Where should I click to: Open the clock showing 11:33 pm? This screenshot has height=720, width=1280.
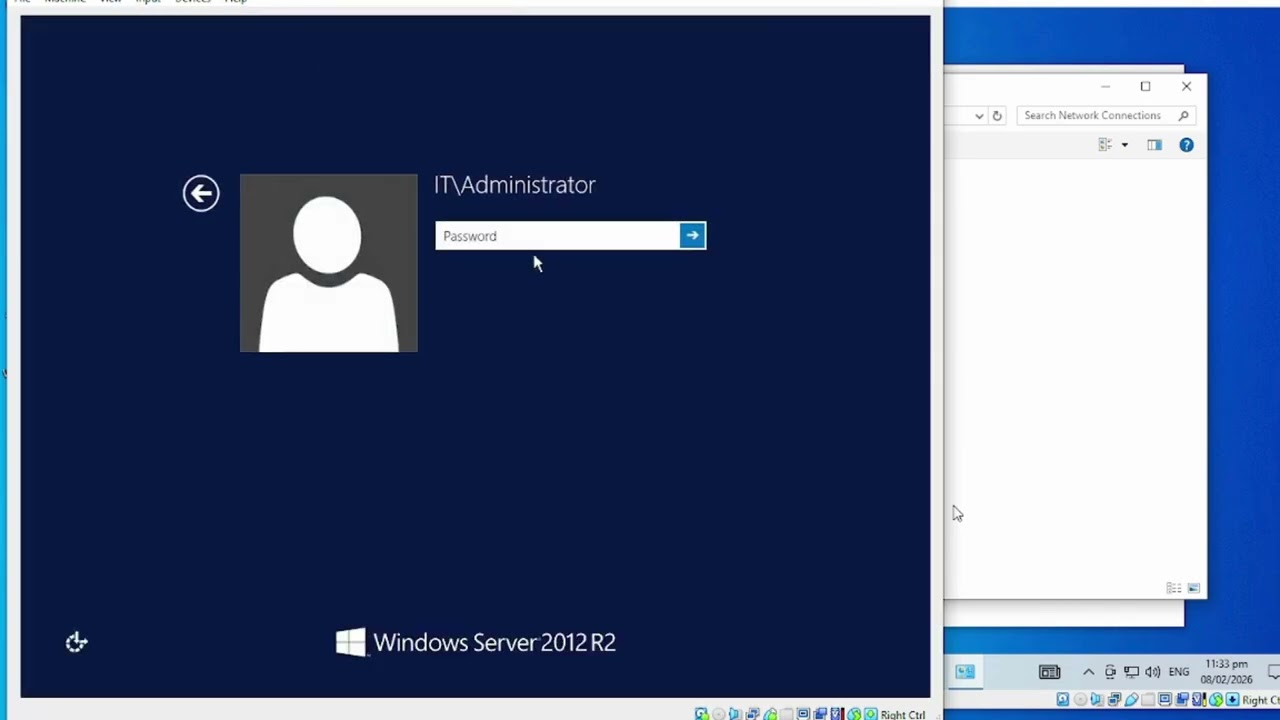[1227, 671]
